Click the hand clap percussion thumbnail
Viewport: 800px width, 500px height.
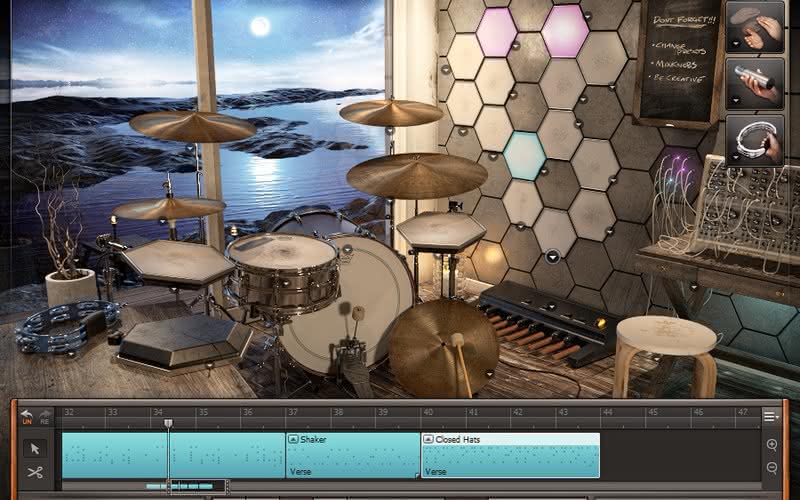click(x=755, y=27)
